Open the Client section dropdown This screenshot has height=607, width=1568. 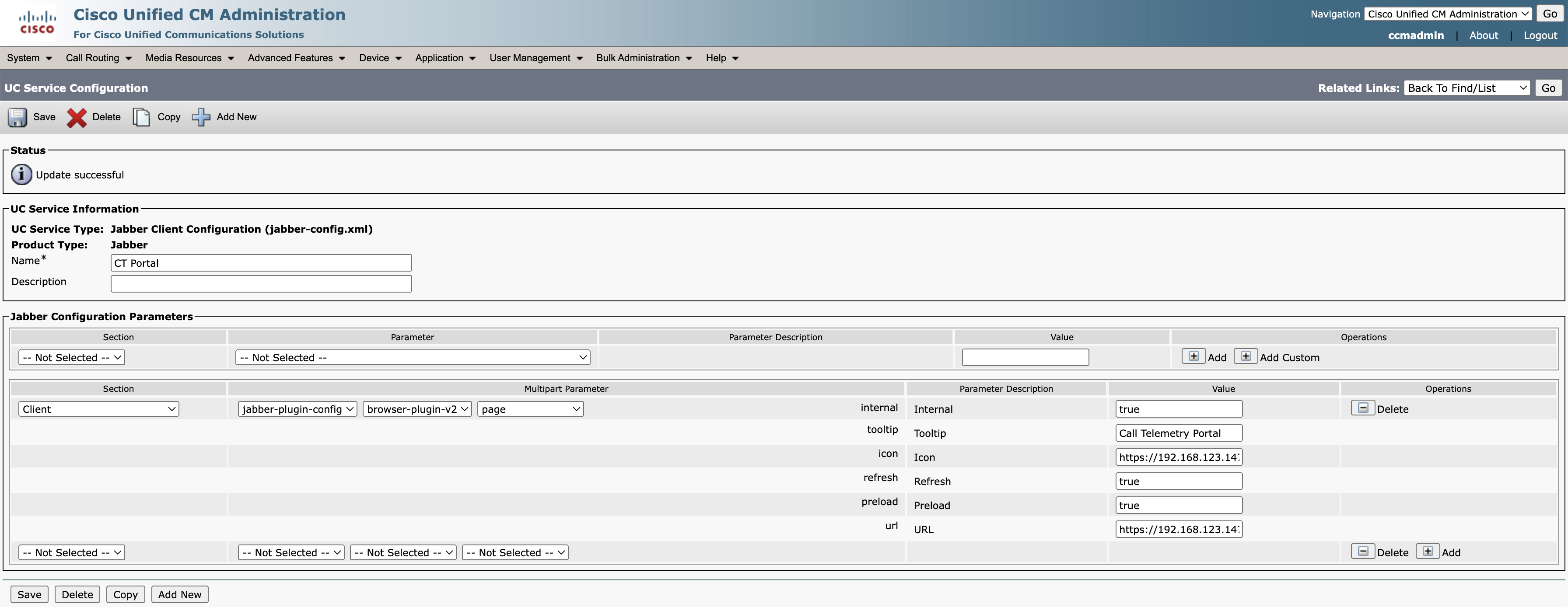coord(98,409)
